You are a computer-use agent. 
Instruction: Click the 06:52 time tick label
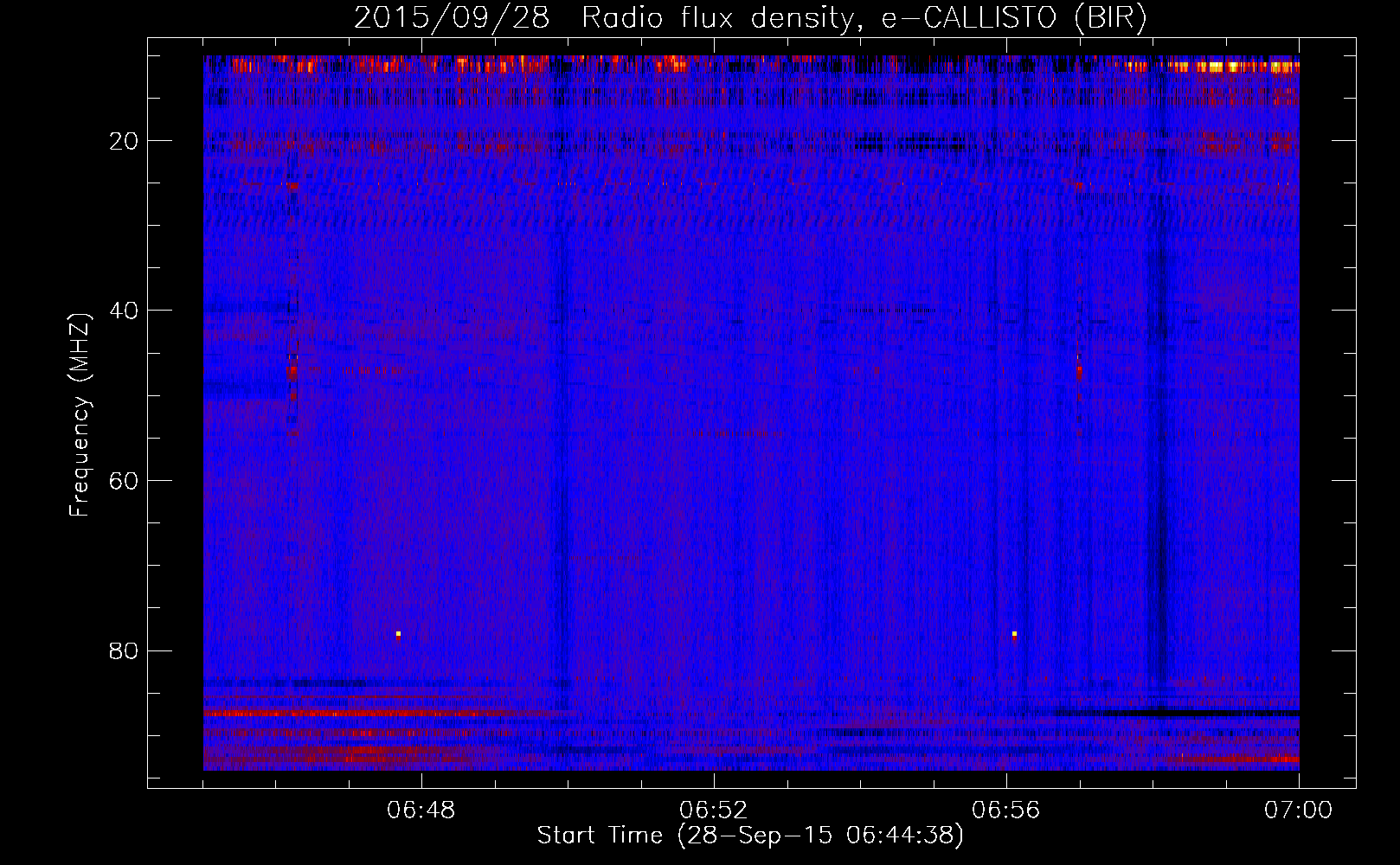[x=714, y=811]
